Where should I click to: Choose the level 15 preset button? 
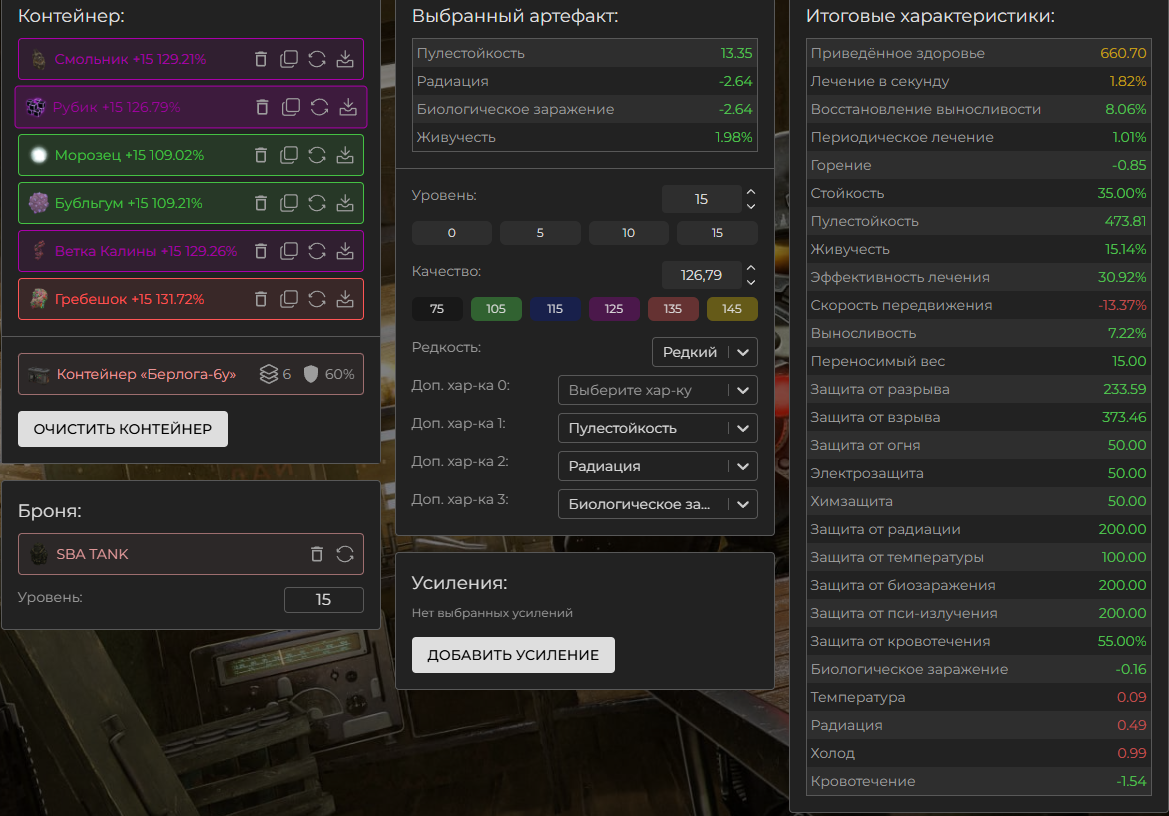coord(717,233)
